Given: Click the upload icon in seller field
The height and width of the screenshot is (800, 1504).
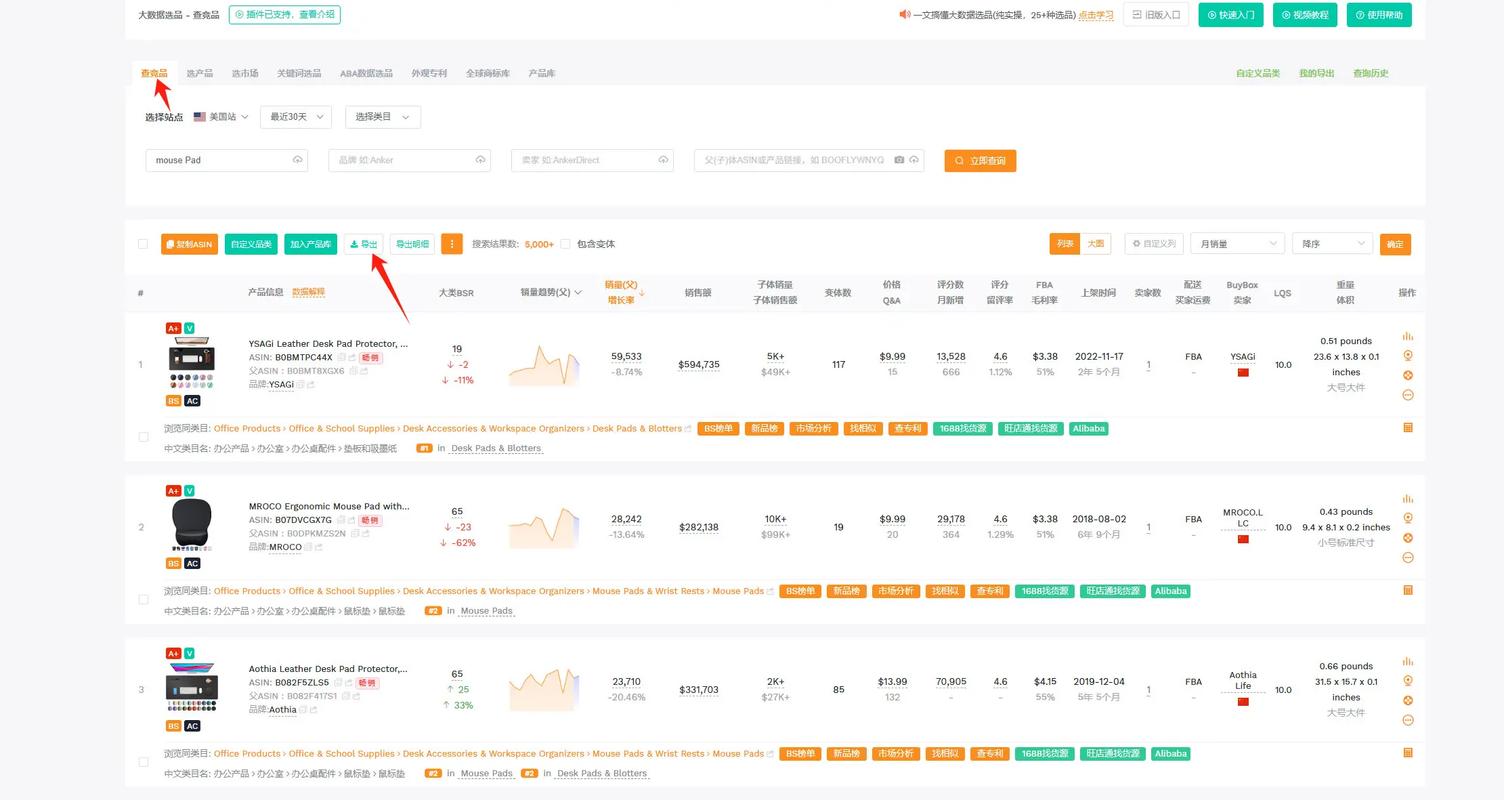Looking at the screenshot, I should pyautogui.click(x=663, y=160).
